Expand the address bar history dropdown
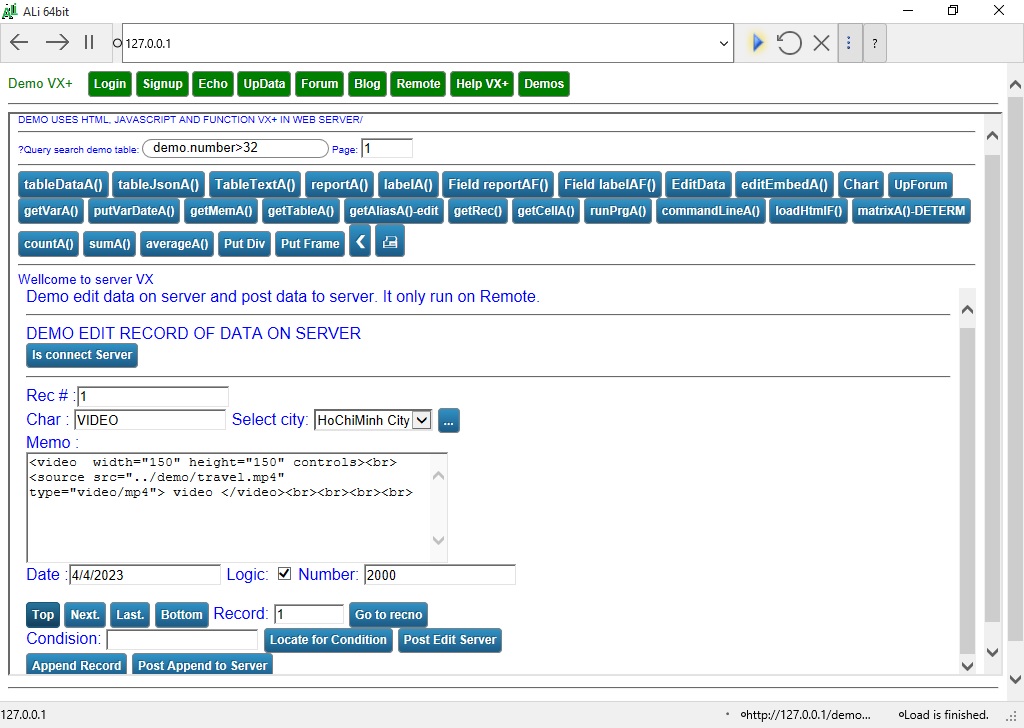This screenshot has height=728, width=1024. point(725,43)
